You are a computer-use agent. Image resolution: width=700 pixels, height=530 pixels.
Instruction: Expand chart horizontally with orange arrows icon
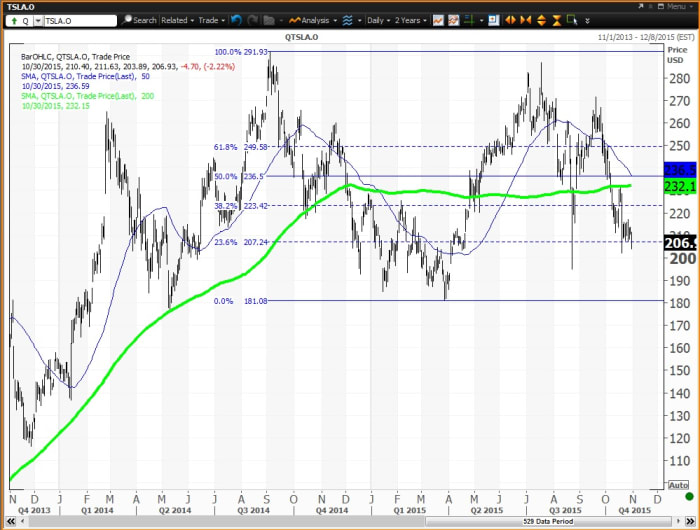click(x=510, y=20)
